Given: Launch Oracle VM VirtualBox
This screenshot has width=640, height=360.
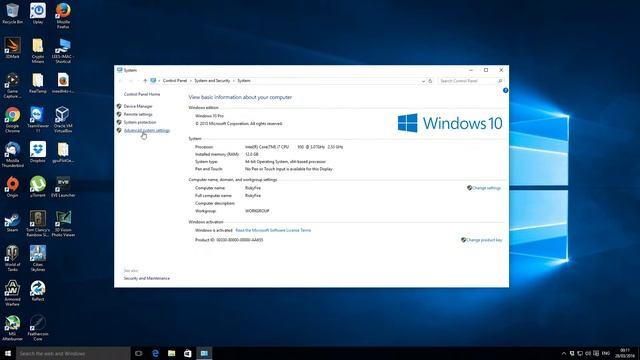Looking at the screenshot, I should (x=63, y=120).
